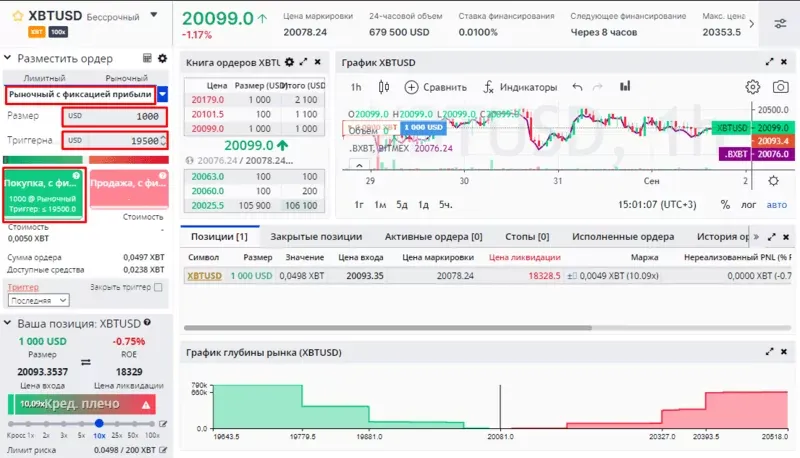Collapse the Разместить ордер section
Viewport: 800px width, 458px height.
click(8, 58)
